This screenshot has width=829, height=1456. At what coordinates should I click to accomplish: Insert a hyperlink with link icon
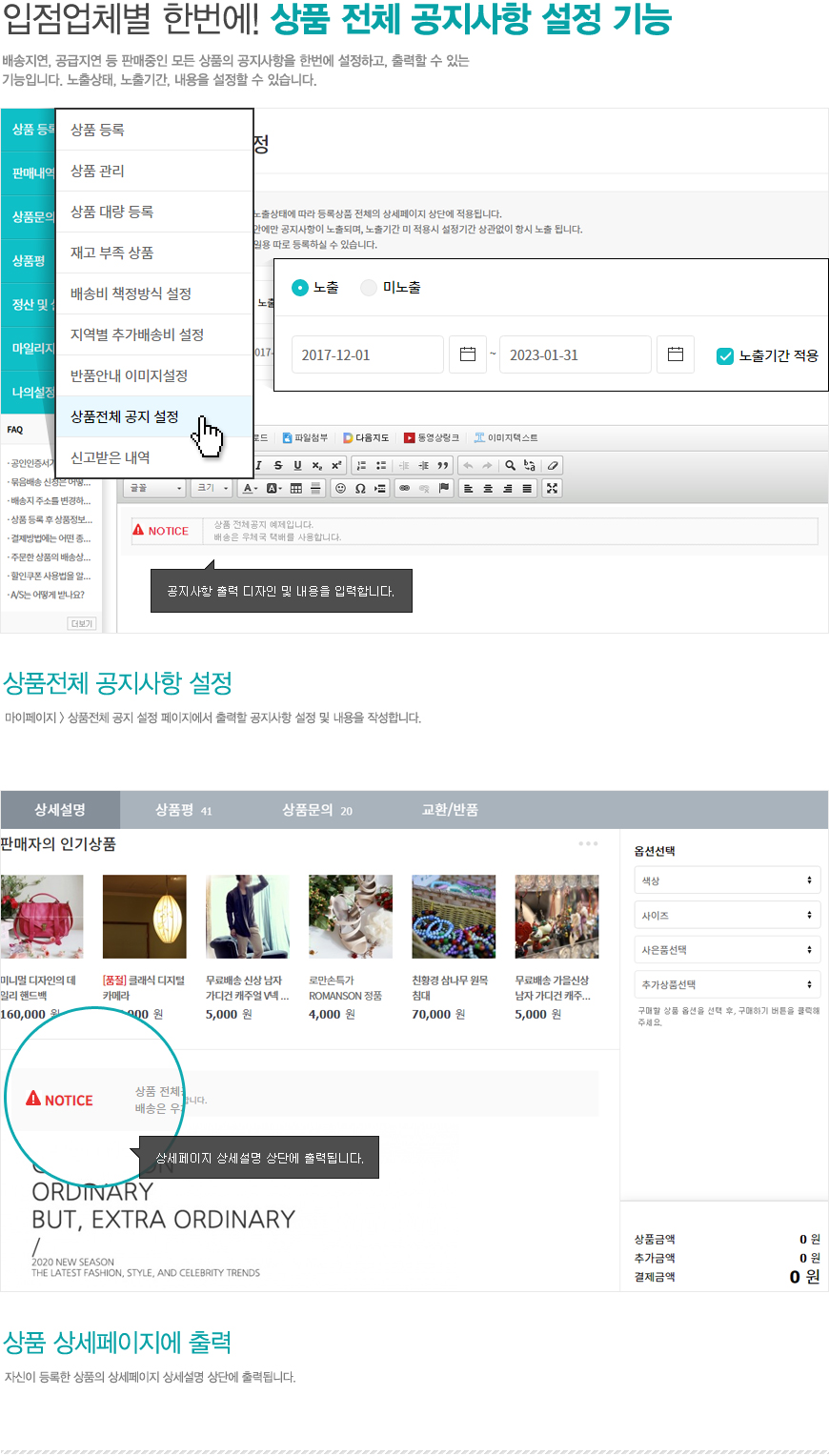click(404, 488)
